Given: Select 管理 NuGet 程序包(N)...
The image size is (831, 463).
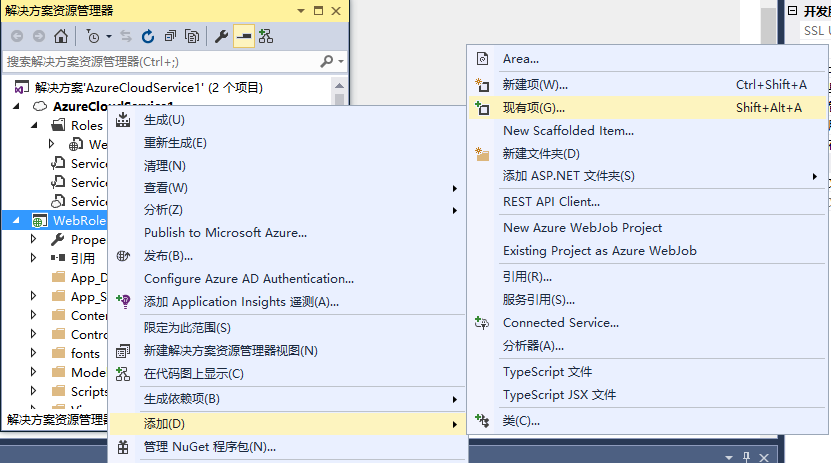Looking at the screenshot, I should click(286, 447).
